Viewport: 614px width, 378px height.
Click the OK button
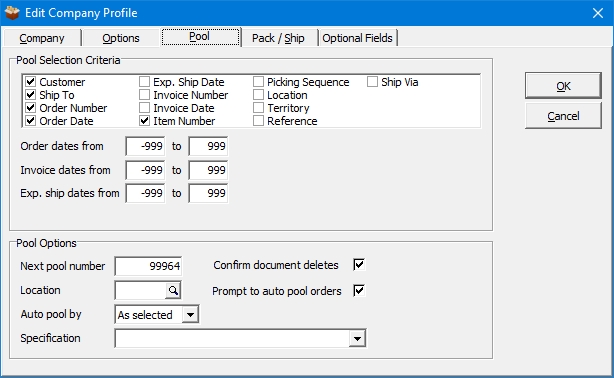tap(563, 86)
